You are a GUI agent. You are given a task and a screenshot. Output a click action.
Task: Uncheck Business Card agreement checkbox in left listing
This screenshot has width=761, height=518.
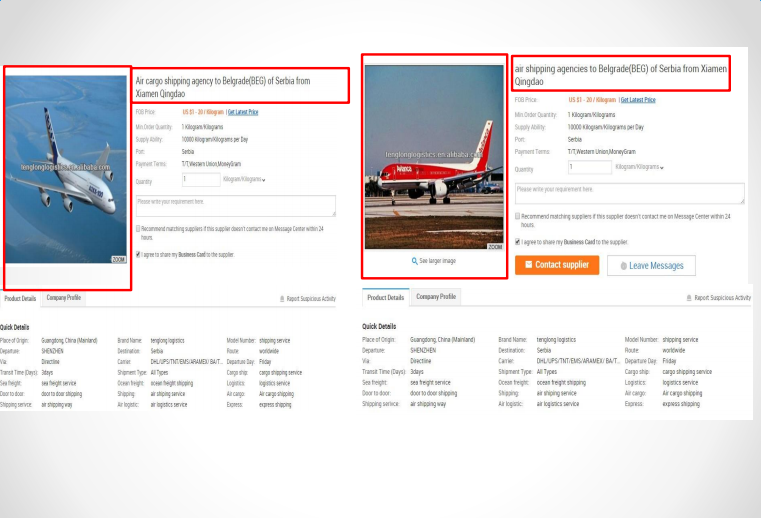(x=138, y=254)
